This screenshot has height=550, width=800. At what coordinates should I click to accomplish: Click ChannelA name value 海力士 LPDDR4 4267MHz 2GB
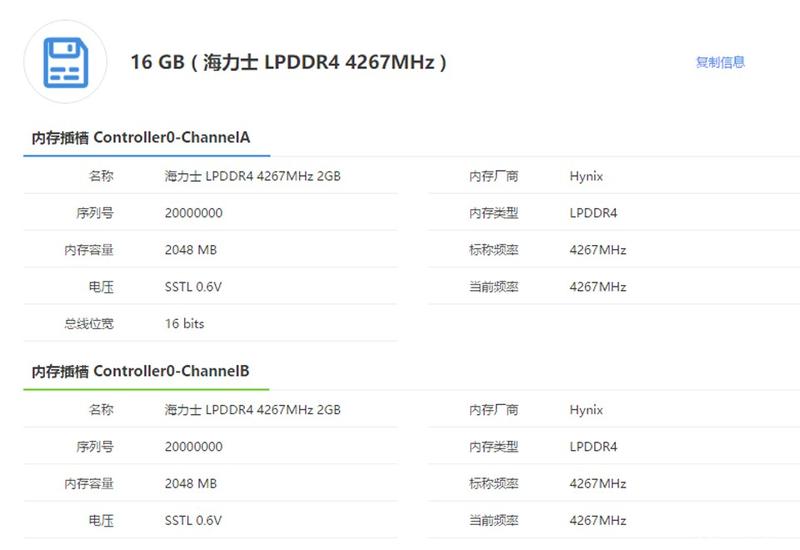(x=253, y=176)
